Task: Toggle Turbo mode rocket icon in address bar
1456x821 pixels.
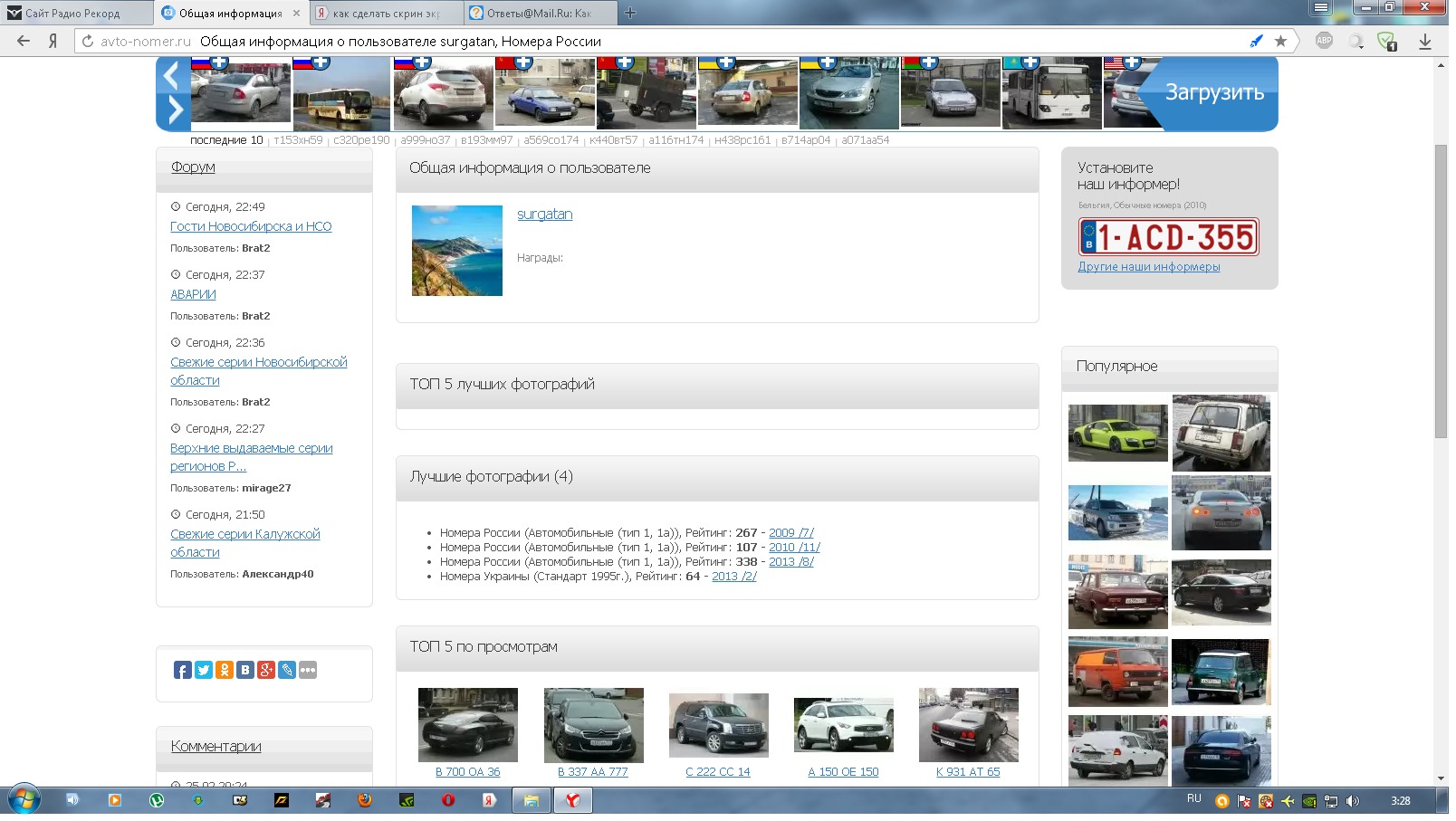Action: [x=1256, y=41]
